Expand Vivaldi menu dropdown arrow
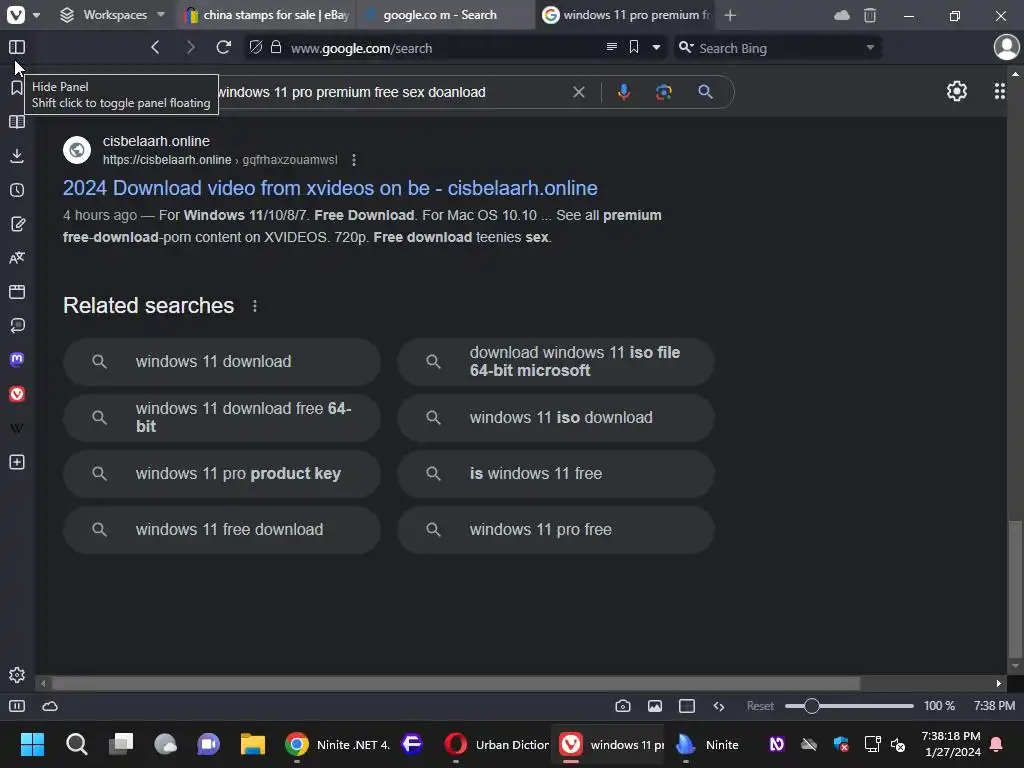The height and width of the screenshot is (768, 1024). tap(37, 14)
